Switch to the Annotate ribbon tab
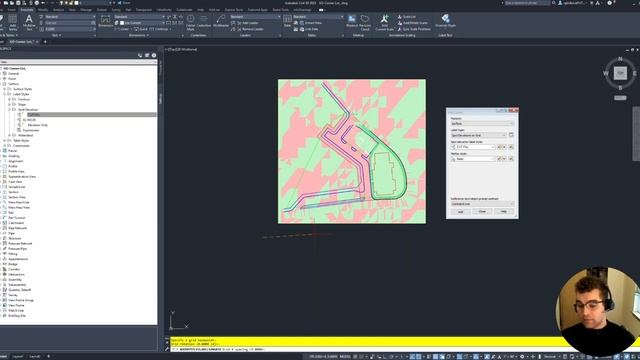Screen dimensions: 640x360 [x=27, y=9]
